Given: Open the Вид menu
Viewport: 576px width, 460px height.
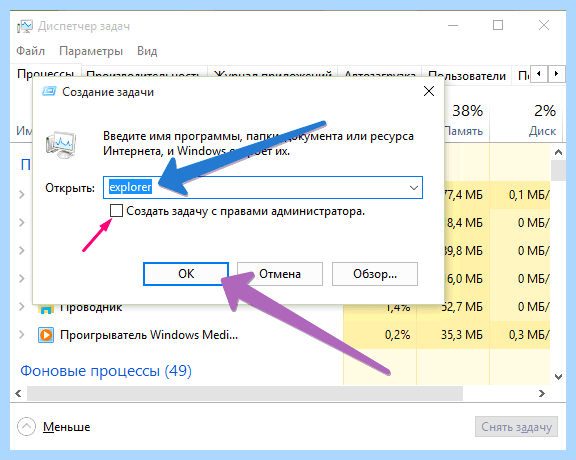Looking at the screenshot, I should click(147, 51).
